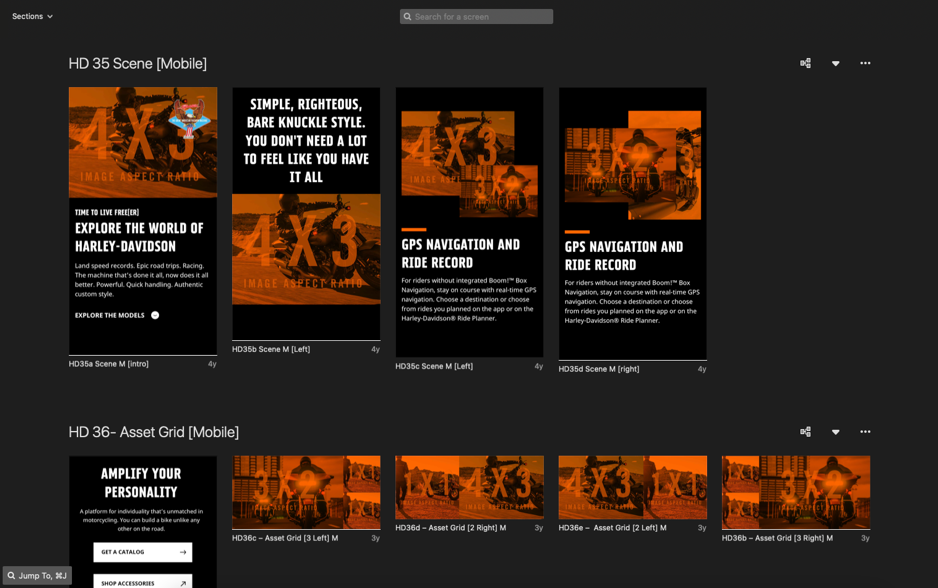Screen dimensions: 938x588
Task: Open the HD35b Scene M [Left] thumbnail
Action: coord(306,214)
